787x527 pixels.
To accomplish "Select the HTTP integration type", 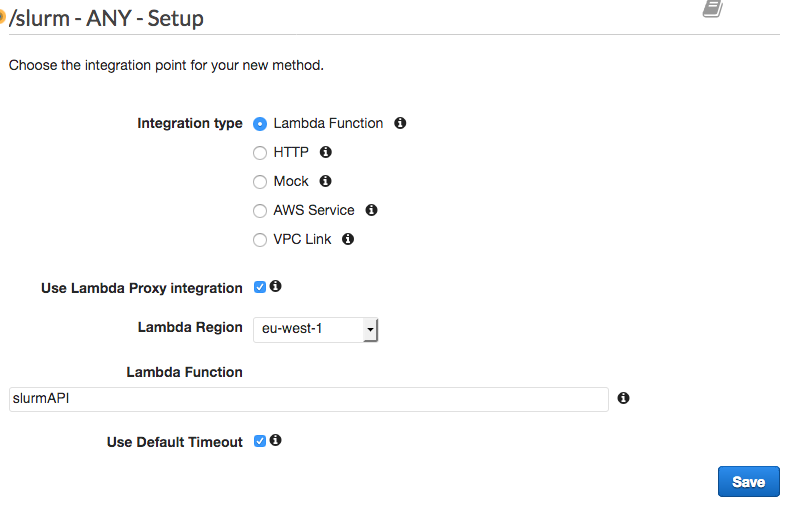I will pyautogui.click(x=260, y=153).
